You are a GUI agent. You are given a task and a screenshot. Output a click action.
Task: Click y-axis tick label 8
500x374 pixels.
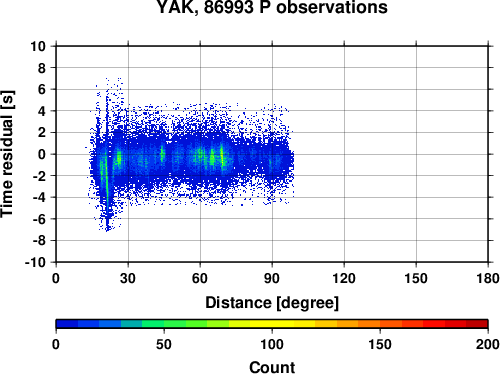(x=42, y=68)
